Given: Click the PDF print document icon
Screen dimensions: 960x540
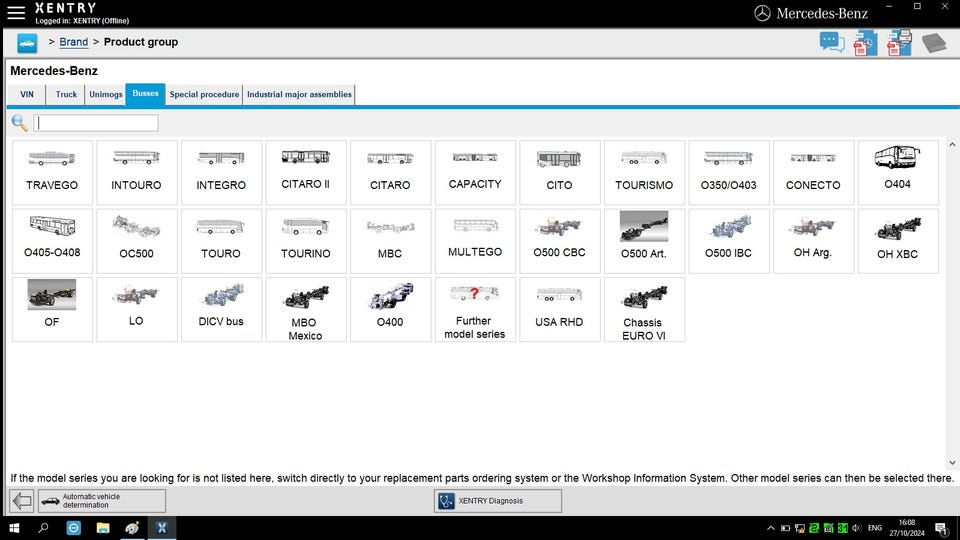Looking at the screenshot, I should pyautogui.click(x=899, y=43).
